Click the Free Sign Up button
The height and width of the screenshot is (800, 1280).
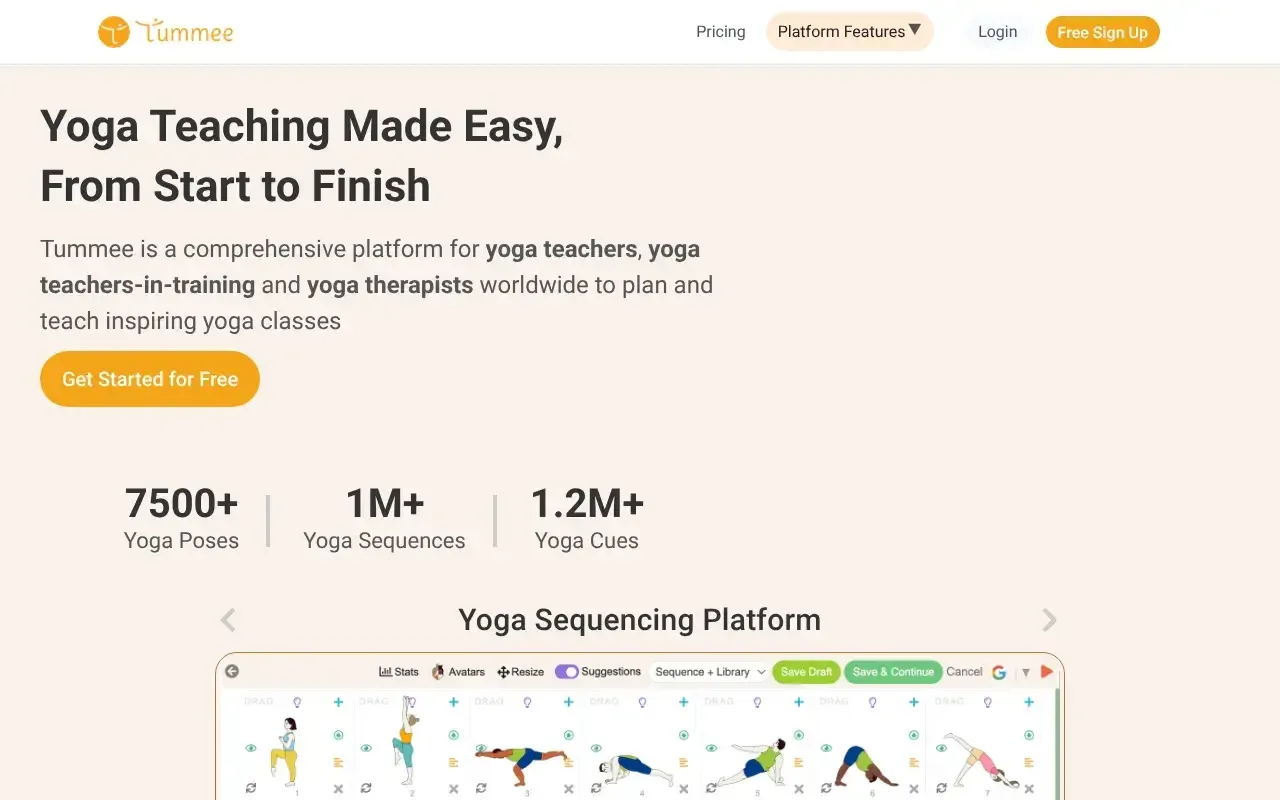[1102, 32]
